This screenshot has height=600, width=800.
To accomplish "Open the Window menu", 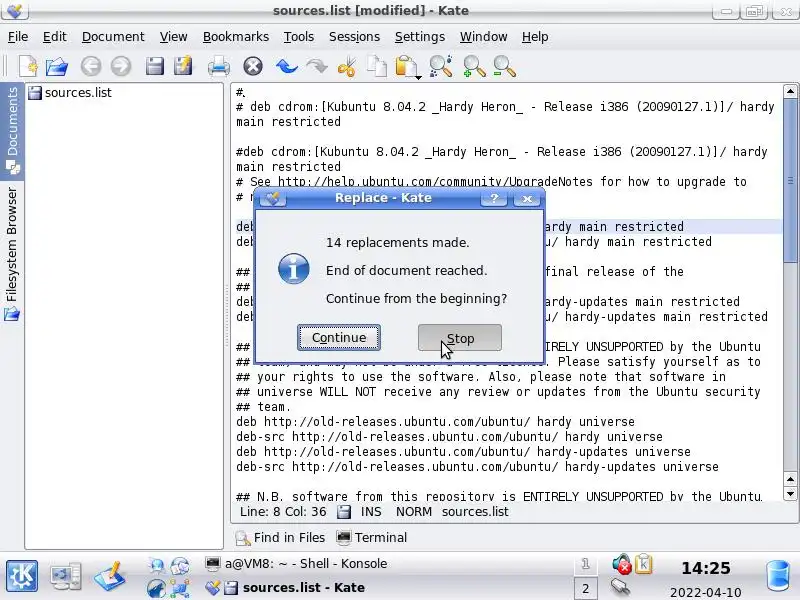I will click(x=484, y=37).
